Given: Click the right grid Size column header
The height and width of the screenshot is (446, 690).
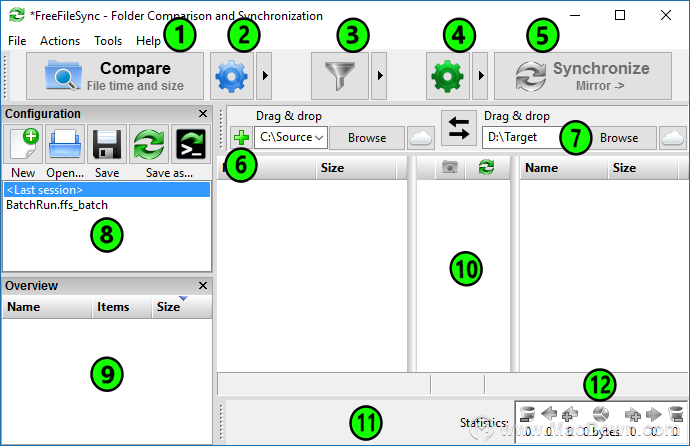Looking at the screenshot, I should 643,168.
